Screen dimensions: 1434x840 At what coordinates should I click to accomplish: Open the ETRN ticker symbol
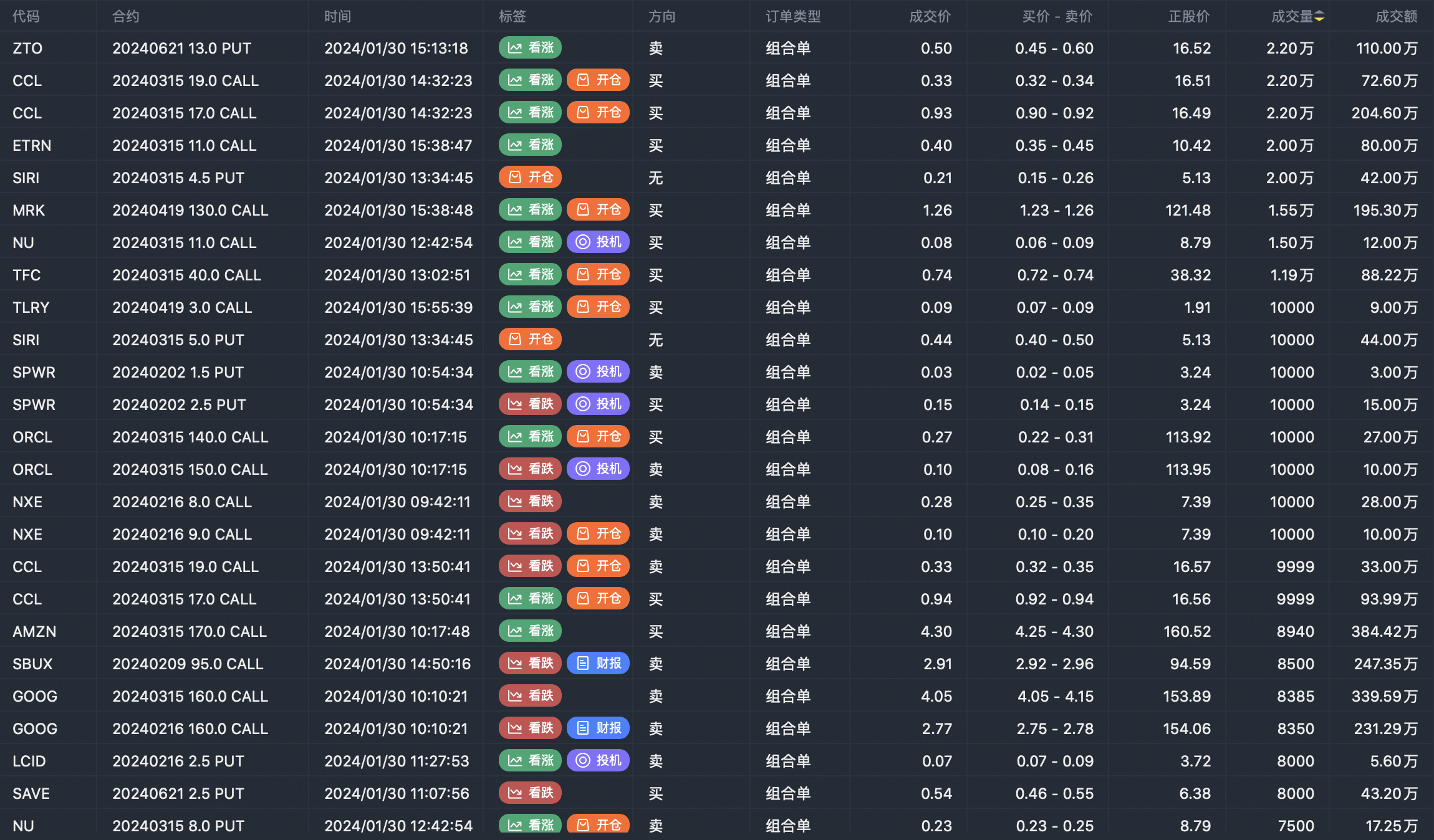click(32, 145)
